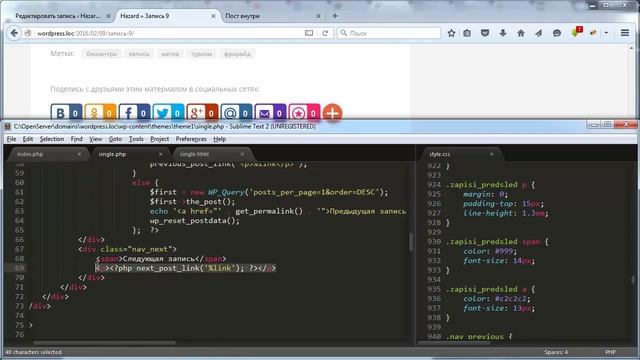Close the 'Редактировать запись' browser tab

tap(109, 16)
